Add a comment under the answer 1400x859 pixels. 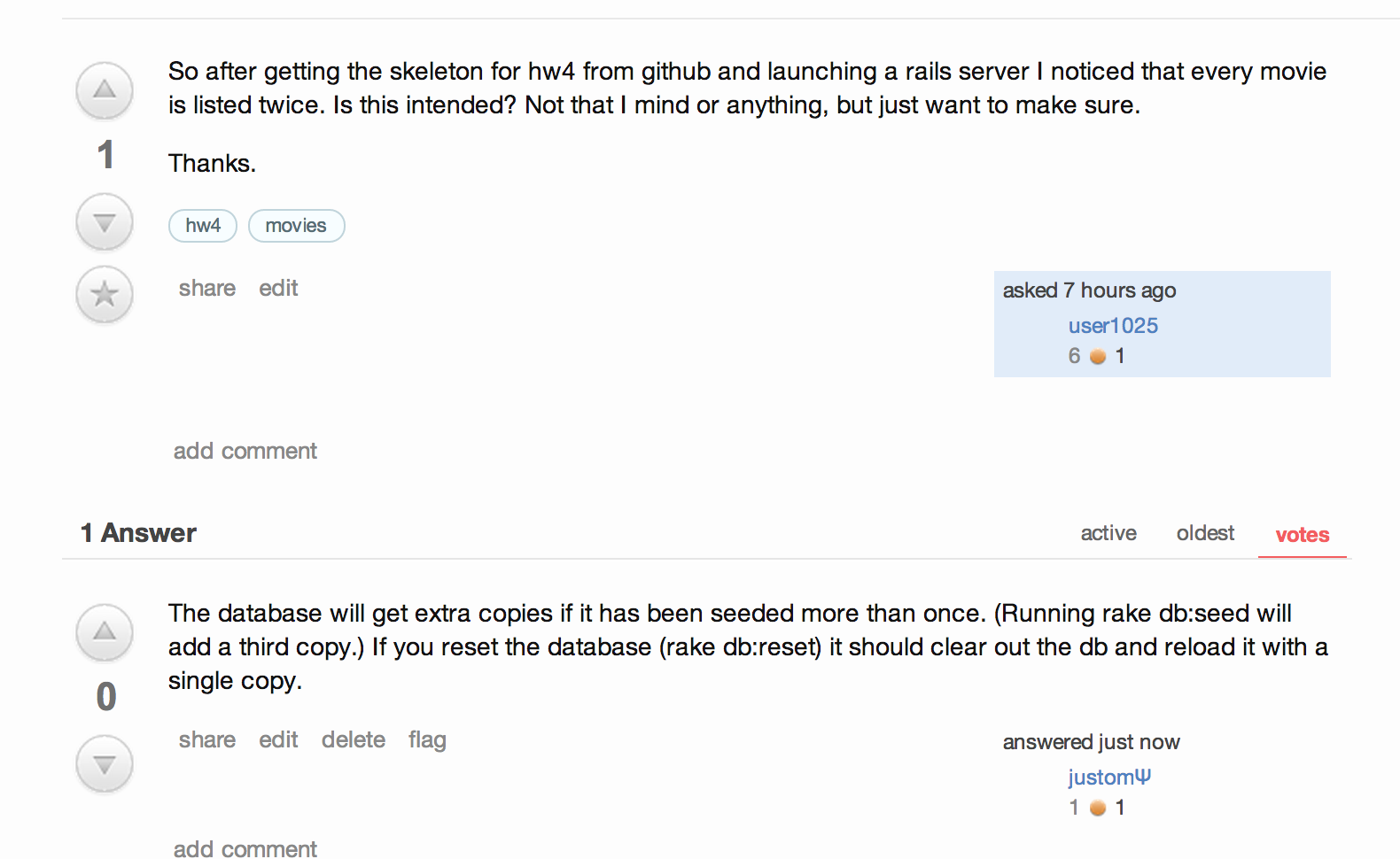245,848
